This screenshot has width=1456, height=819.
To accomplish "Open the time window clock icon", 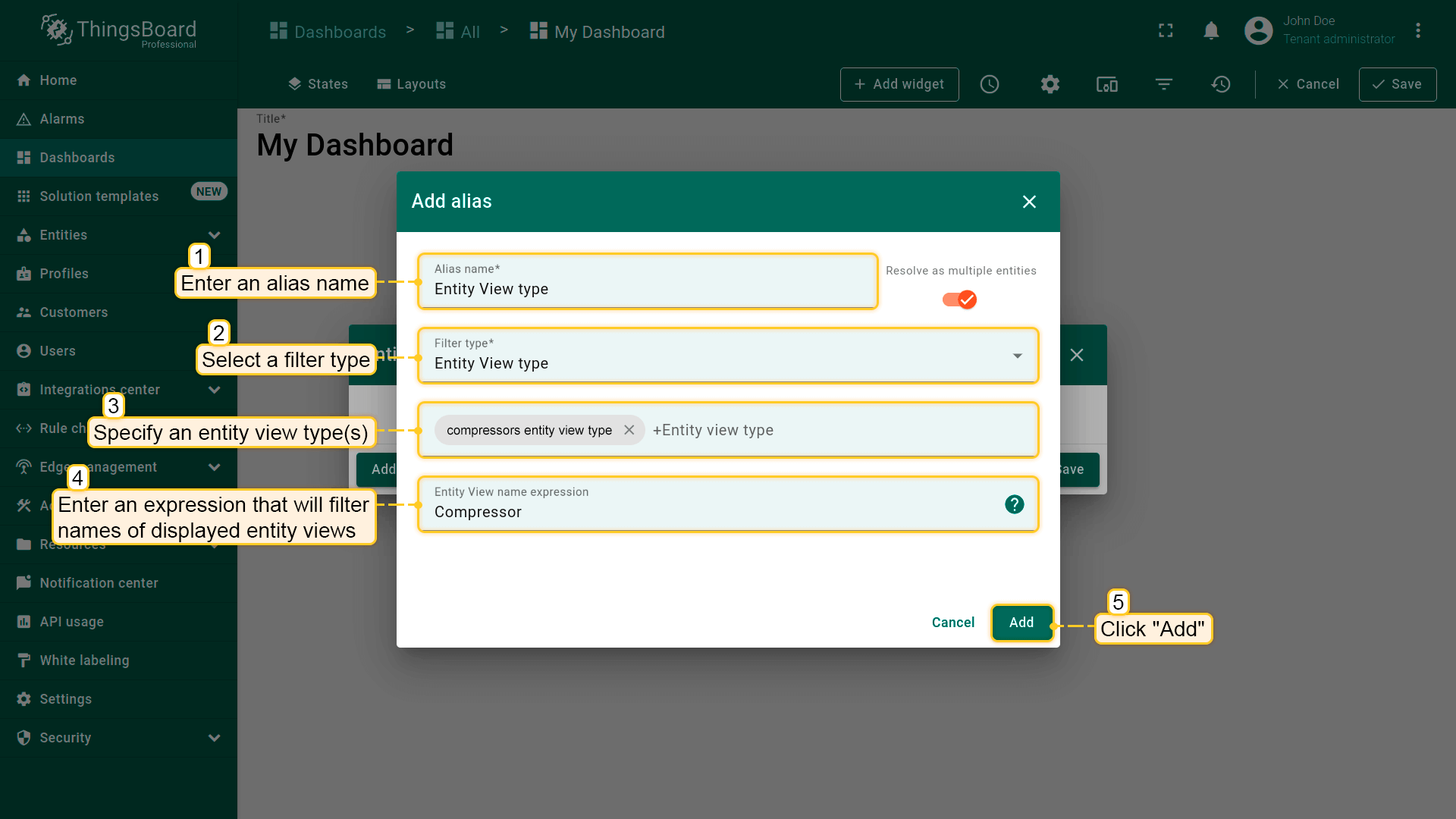I will point(990,84).
